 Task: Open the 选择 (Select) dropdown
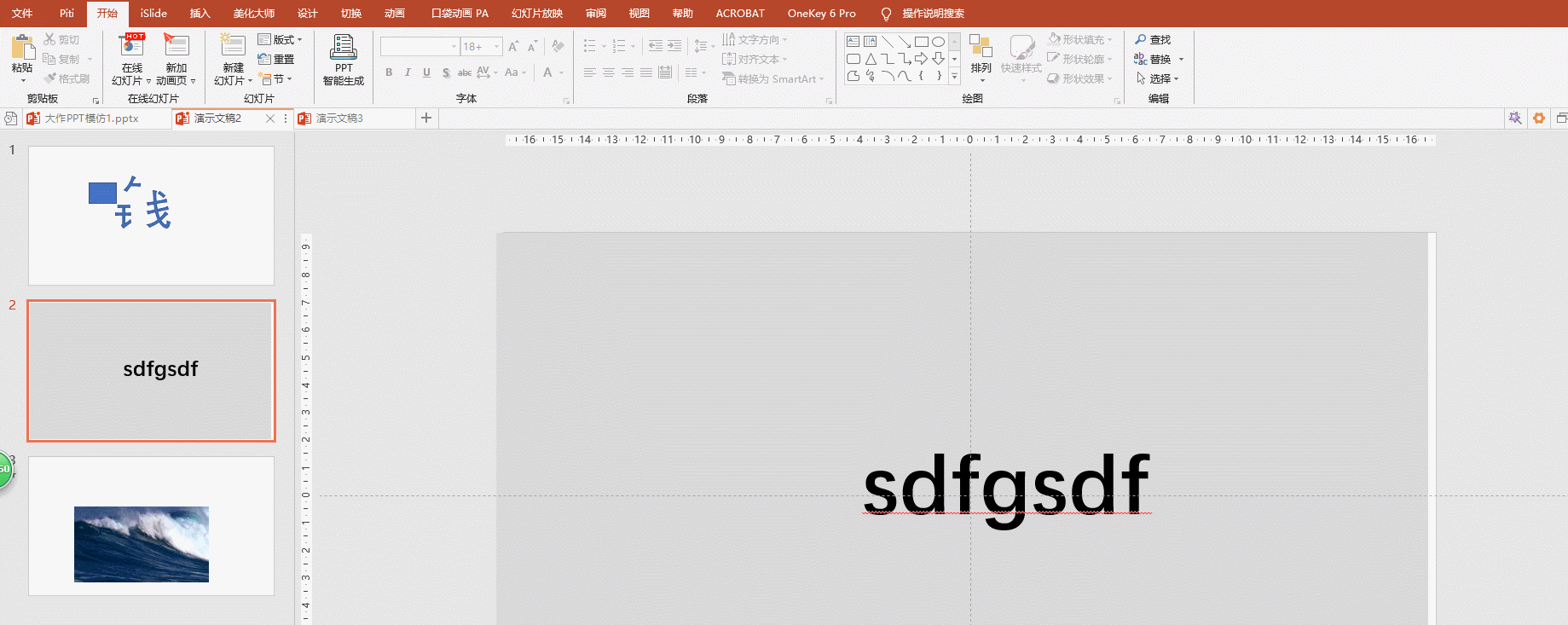click(x=1158, y=78)
